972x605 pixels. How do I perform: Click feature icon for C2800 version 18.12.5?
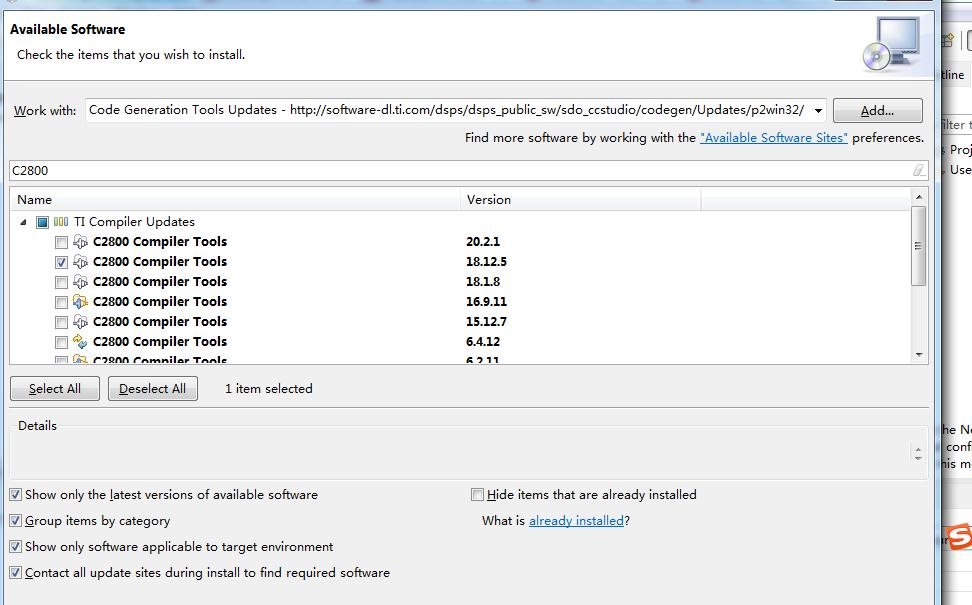pos(81,262)
